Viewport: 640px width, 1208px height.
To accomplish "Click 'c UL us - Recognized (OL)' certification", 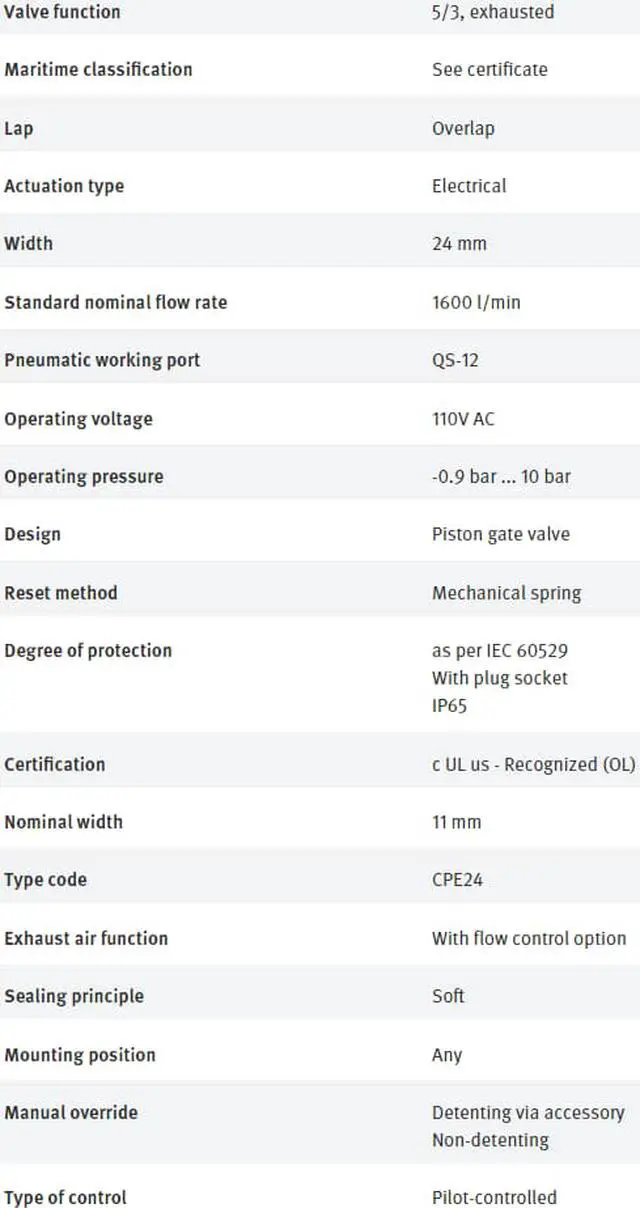I will click(533, 764).
